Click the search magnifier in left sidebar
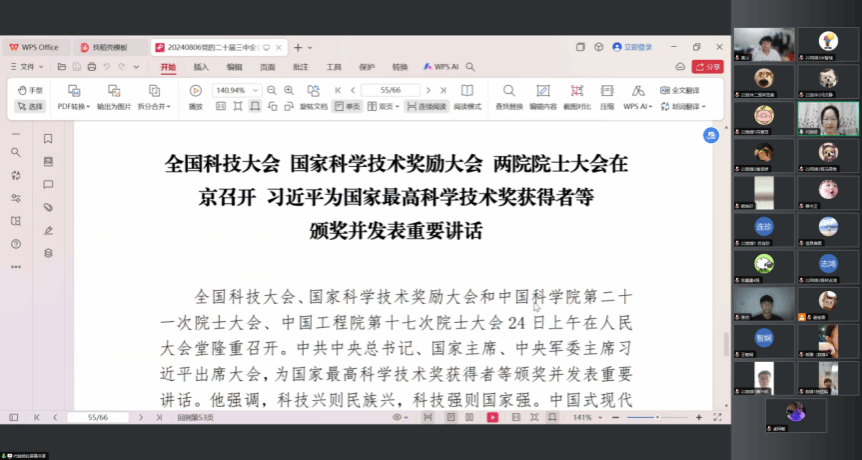 (15, 152)
